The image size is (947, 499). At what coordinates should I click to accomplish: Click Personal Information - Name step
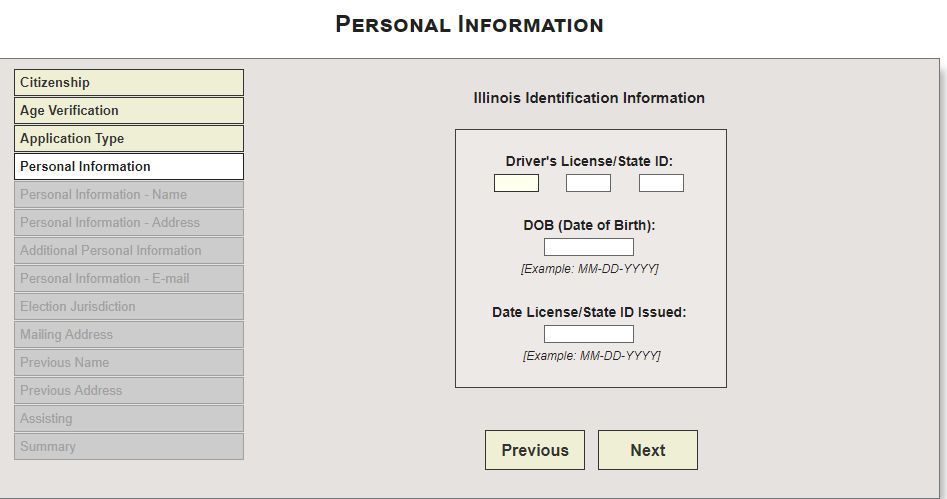tap(128, 195)
